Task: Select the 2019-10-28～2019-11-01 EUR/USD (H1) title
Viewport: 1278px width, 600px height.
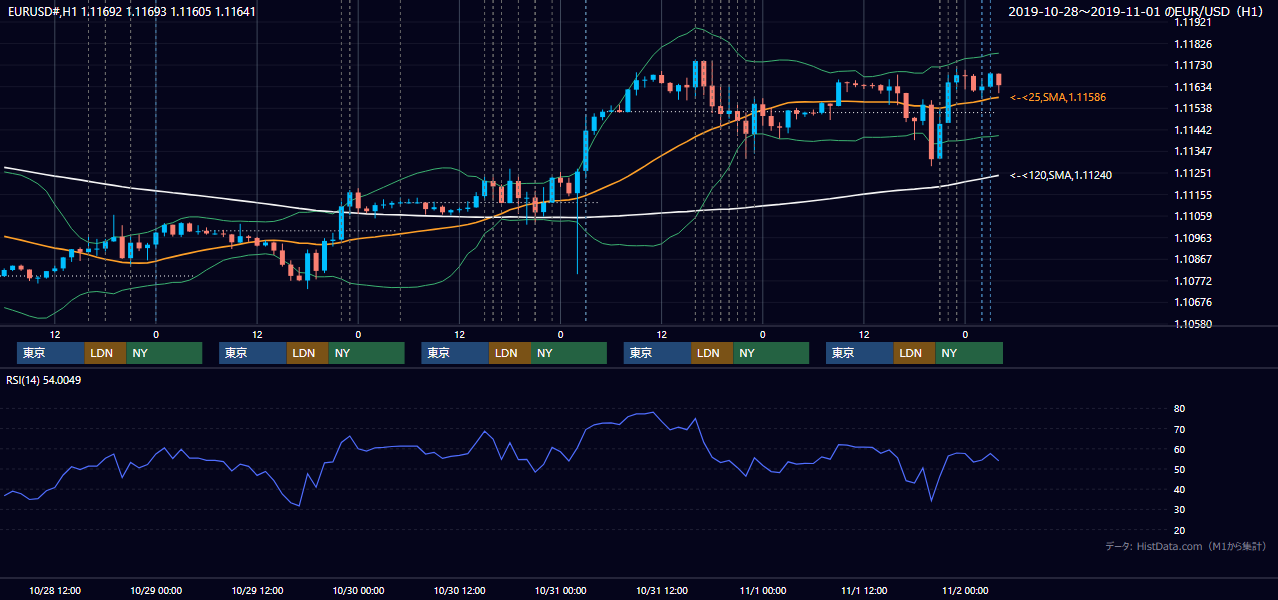Action: tap(1137, 11)
